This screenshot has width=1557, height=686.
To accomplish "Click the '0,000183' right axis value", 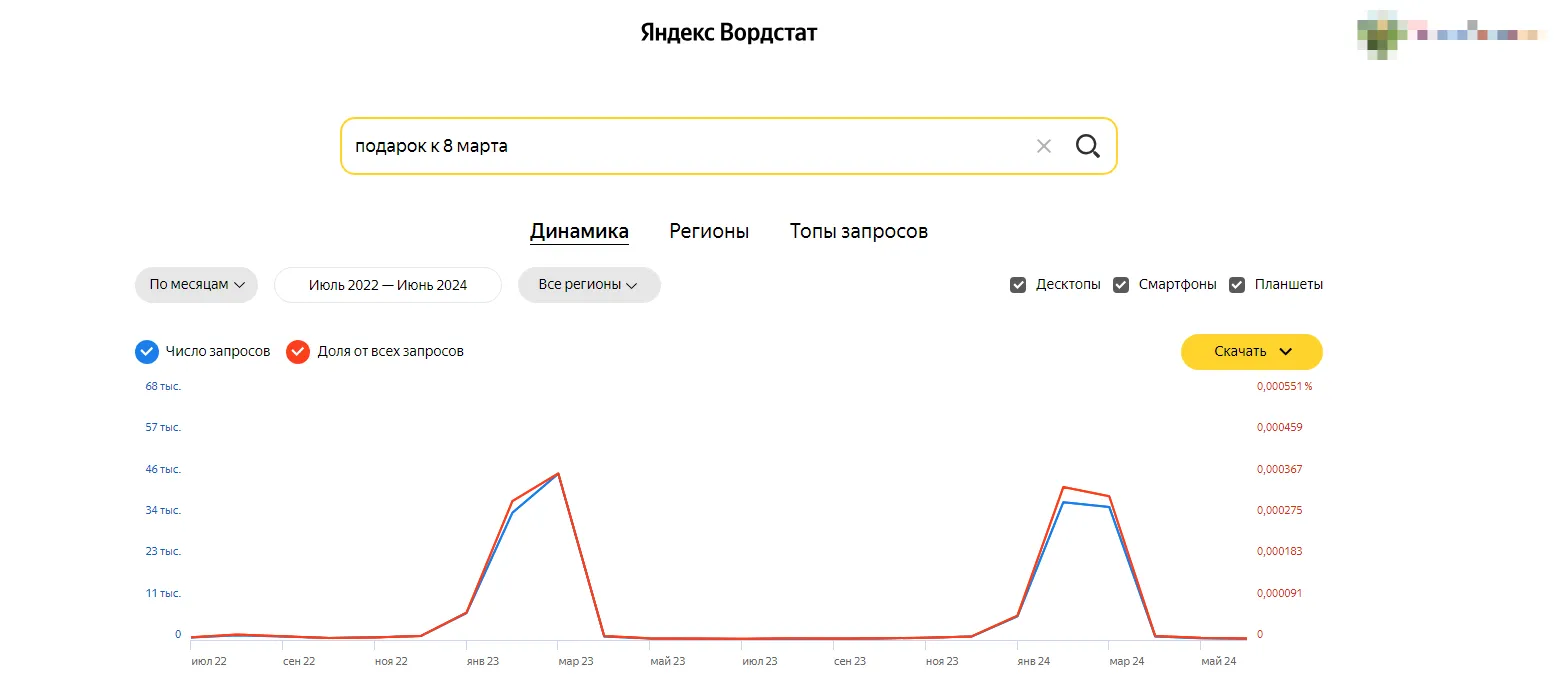I will tap(1280, 551).
